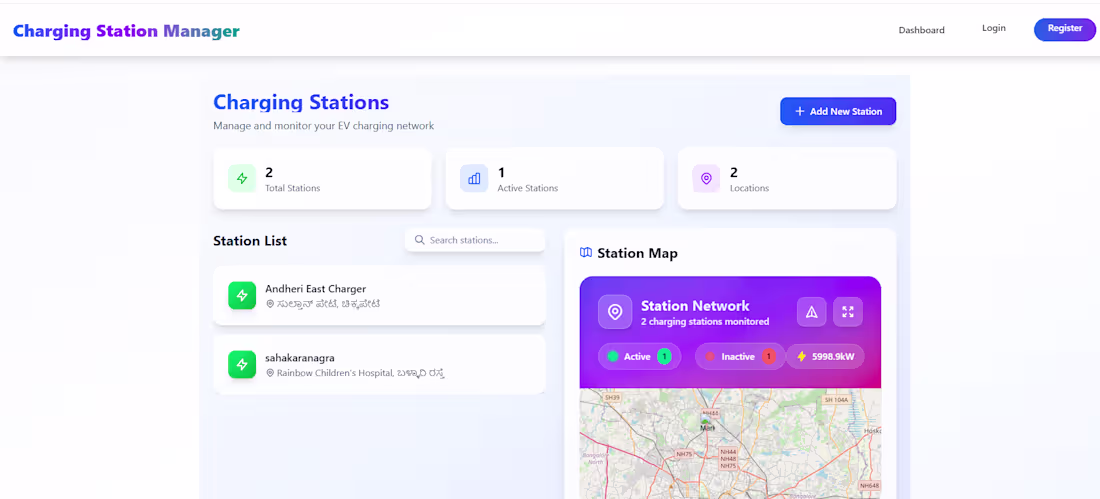Click the Rainbow Children's Hospital address text
Image resolution: width=1100 pixels, height=499 pixels.
361,373
